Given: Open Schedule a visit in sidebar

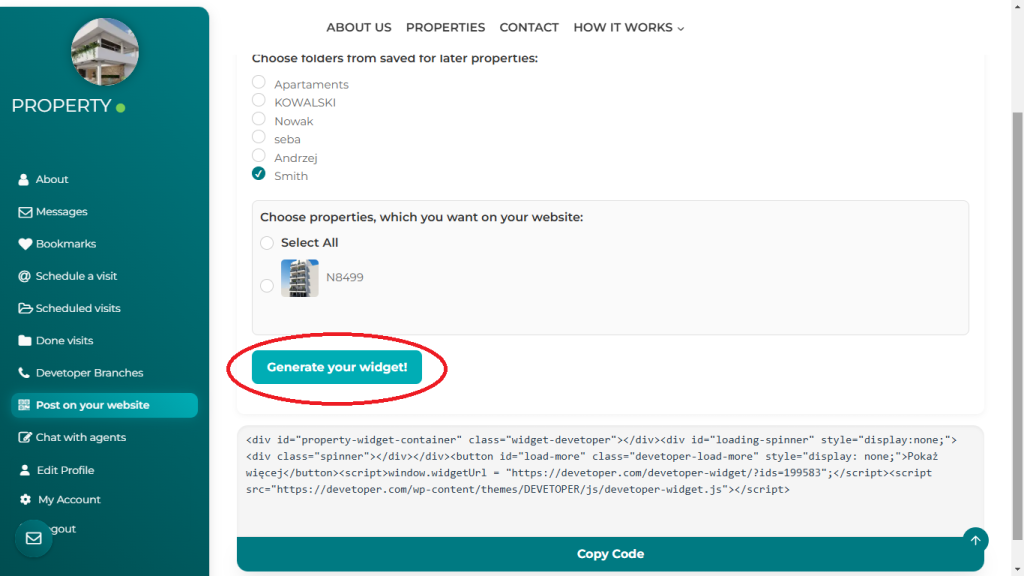Looking at the screenshot, I should 76,276.
